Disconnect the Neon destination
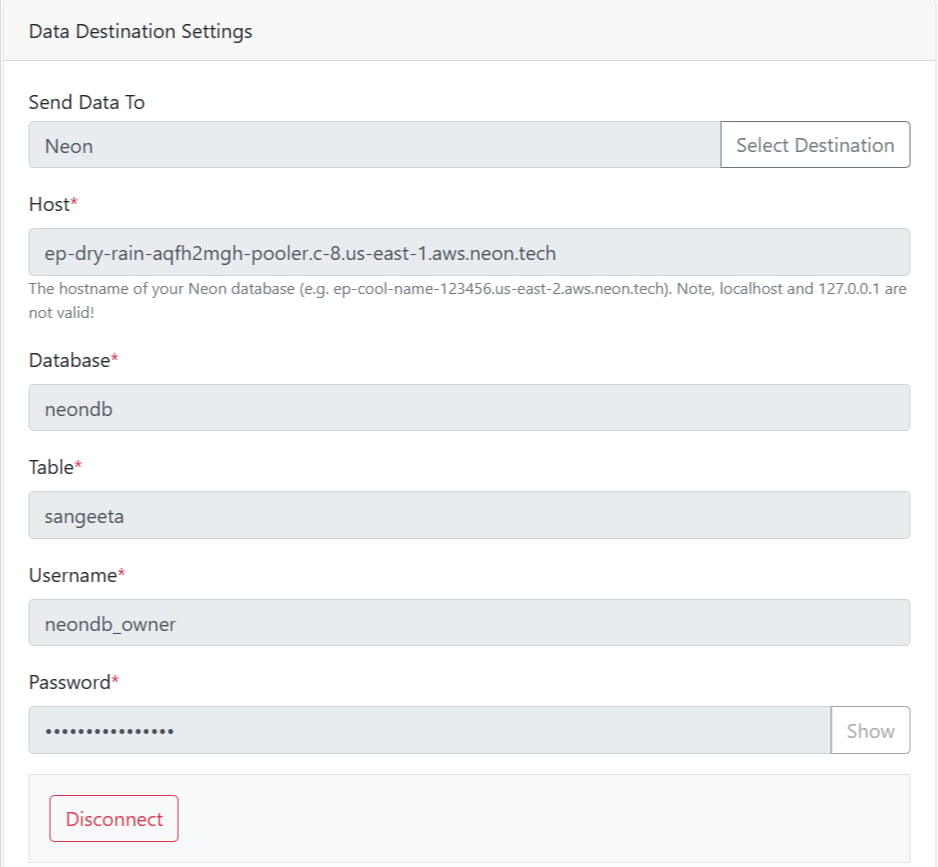 pos(114,819)
